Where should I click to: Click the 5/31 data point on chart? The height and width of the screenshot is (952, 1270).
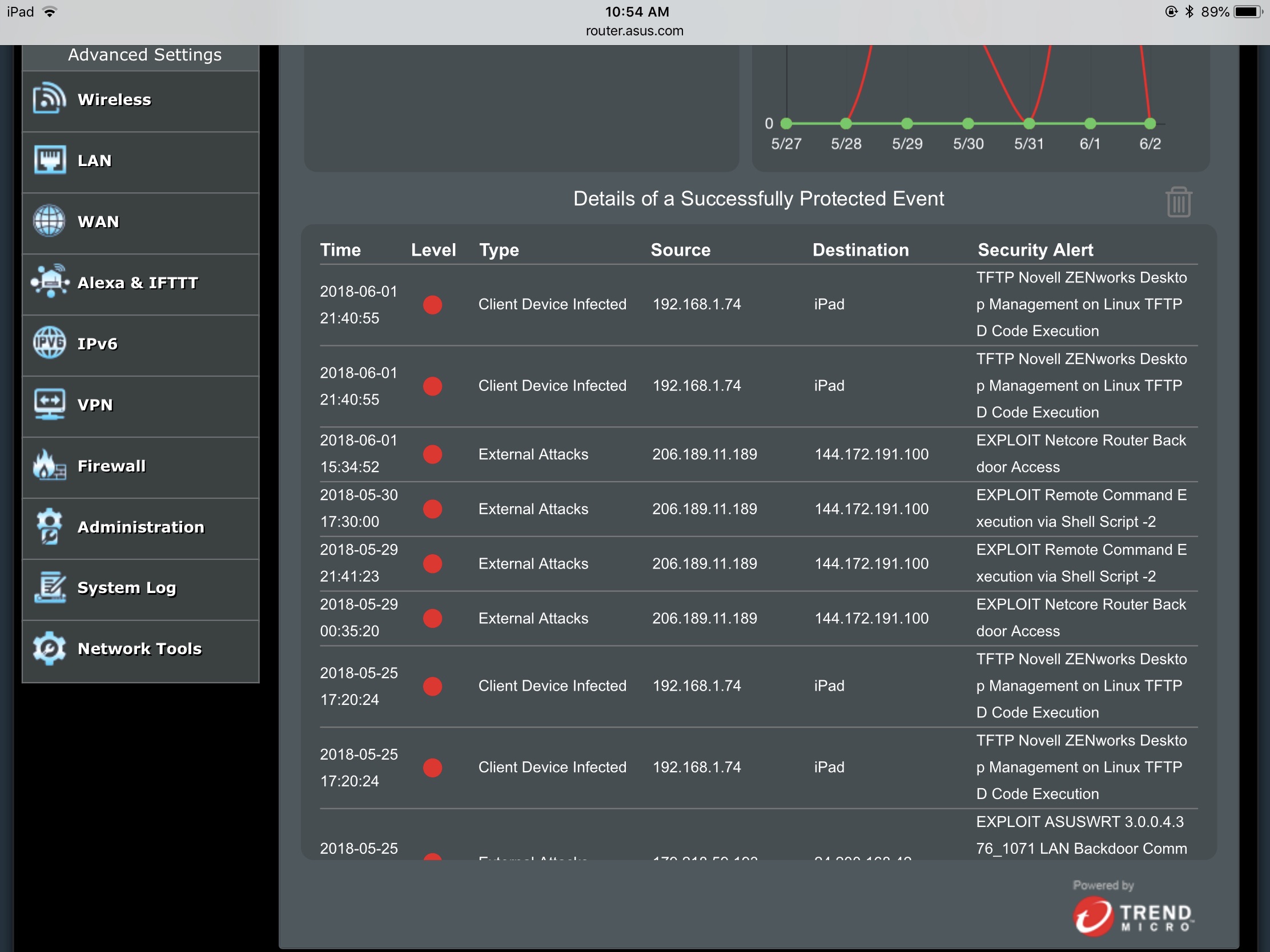pyautogui.click(x=1029, y=123)
